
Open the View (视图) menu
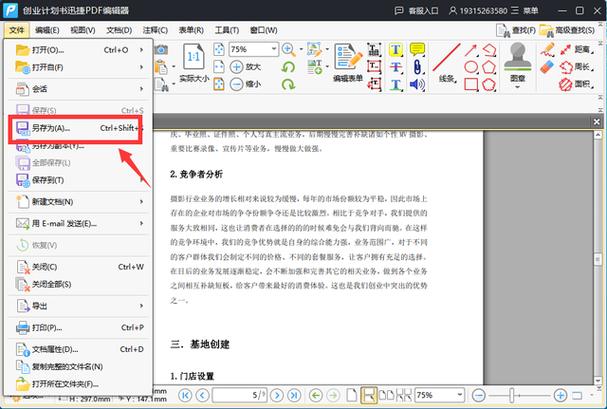[x=82, y=30]
